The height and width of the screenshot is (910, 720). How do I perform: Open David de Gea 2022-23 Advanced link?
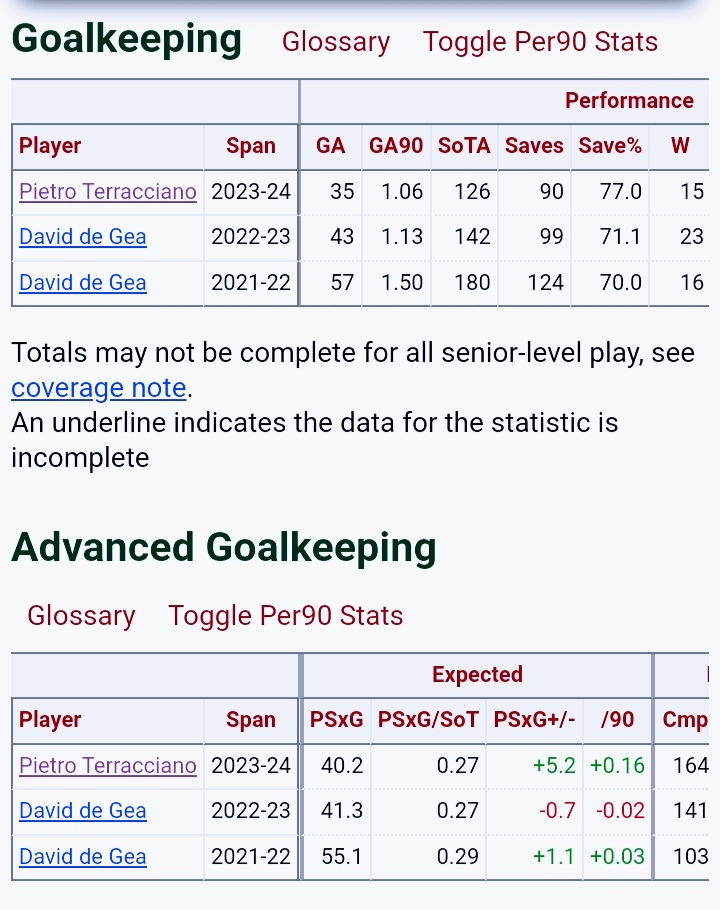pos(83,811)
